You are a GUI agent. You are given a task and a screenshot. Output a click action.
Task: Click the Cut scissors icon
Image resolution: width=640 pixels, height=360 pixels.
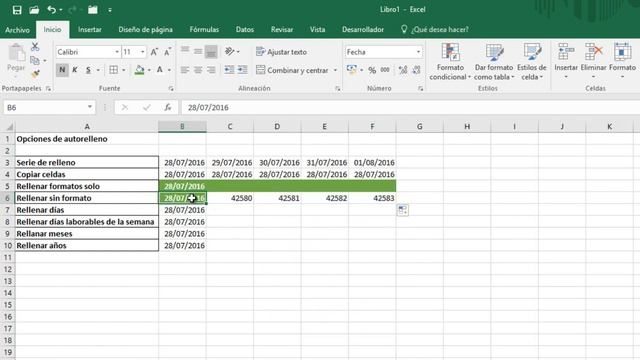pyautogui.click(x=36, y=47)
